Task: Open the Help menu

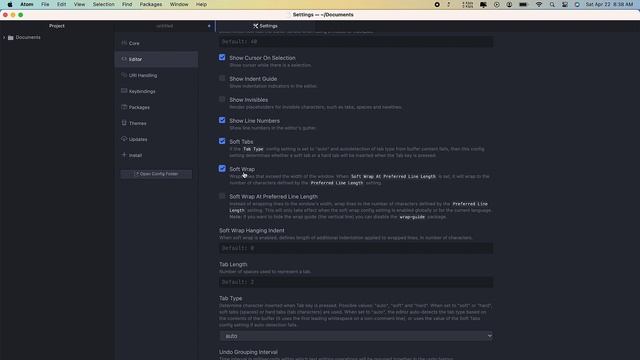Action: (201, 4)
